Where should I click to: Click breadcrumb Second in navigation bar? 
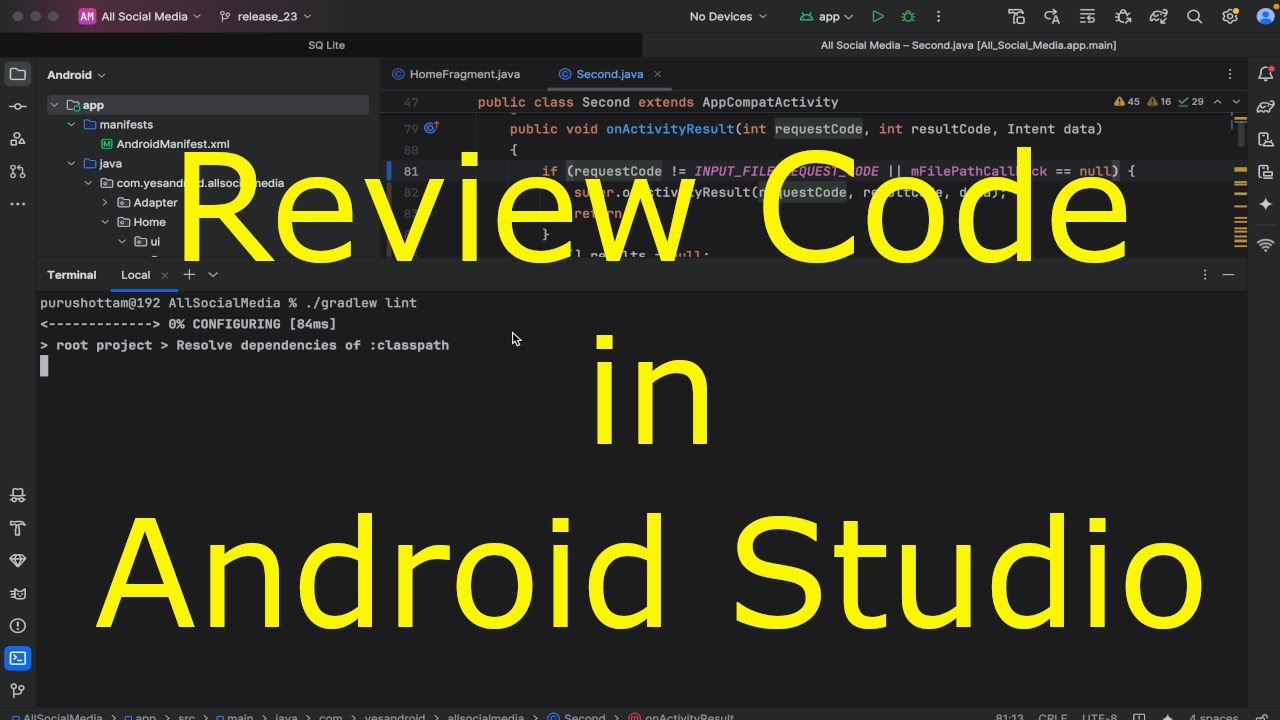click(x=578, y=716)
